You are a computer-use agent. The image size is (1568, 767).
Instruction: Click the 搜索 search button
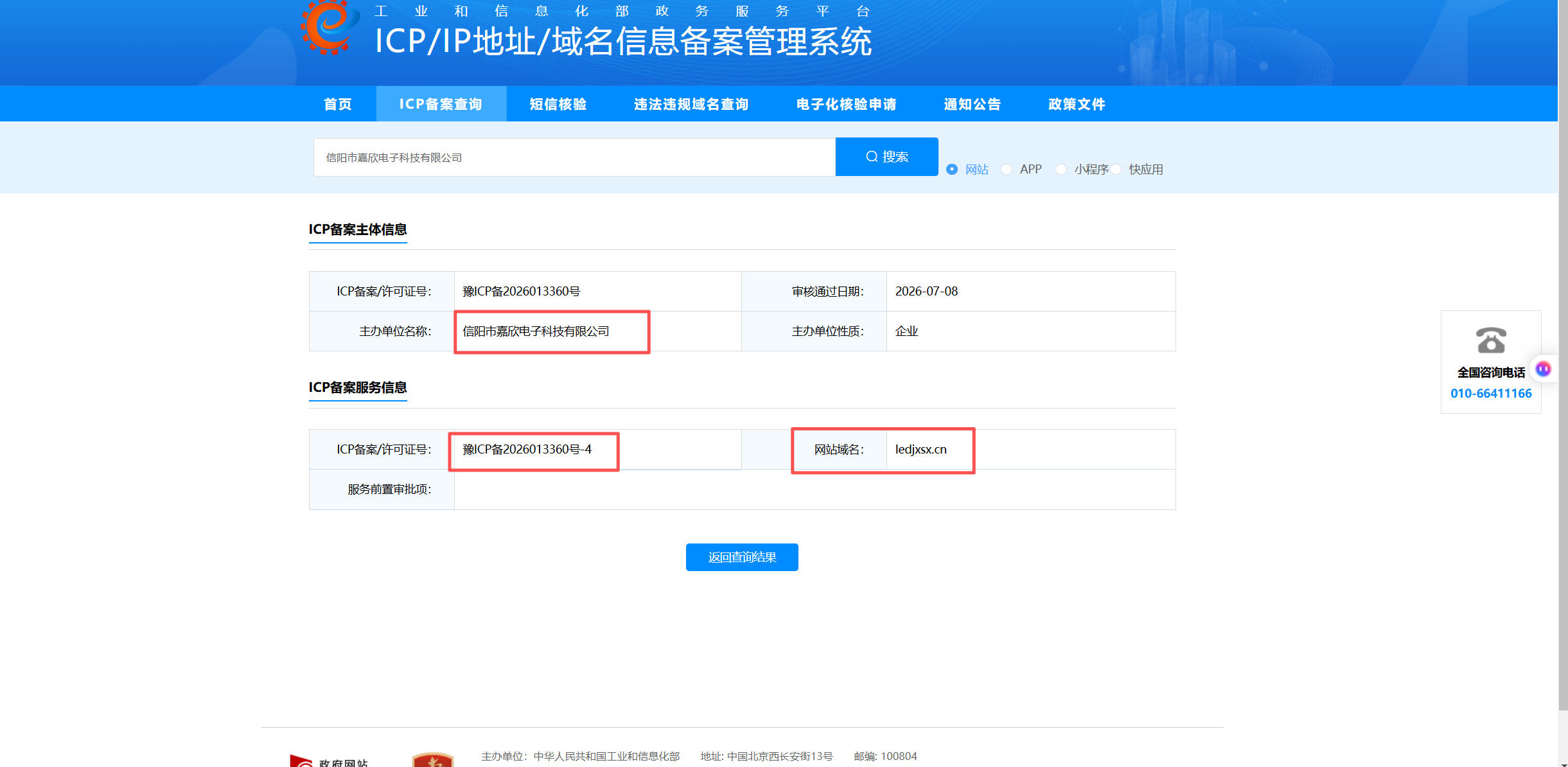pyautogui.click(x=886, y=157)
